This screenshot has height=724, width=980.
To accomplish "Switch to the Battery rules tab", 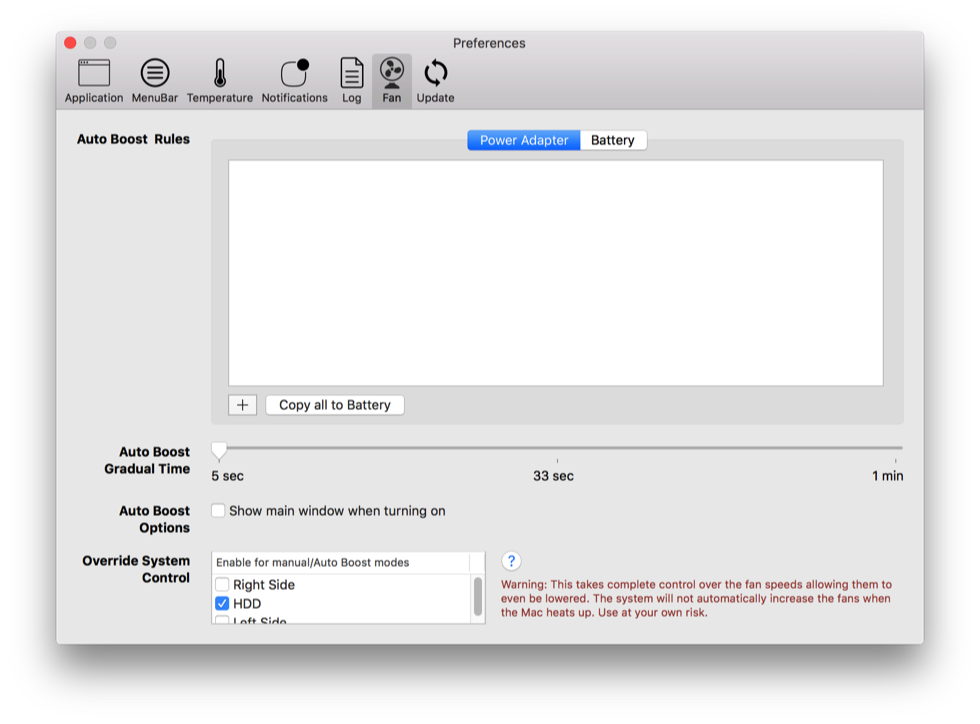I will tap(613, 140).
